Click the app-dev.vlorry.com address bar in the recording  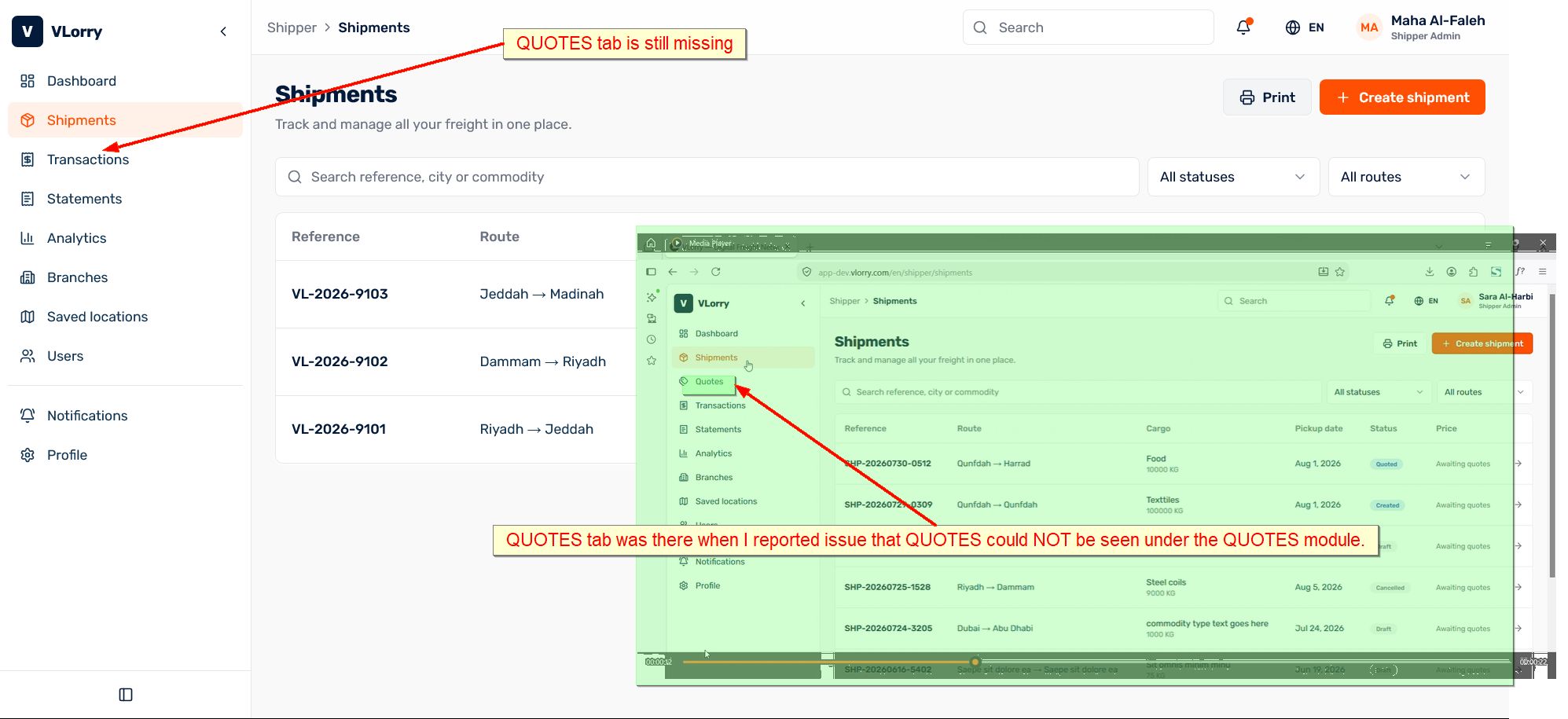point(1071,273)
